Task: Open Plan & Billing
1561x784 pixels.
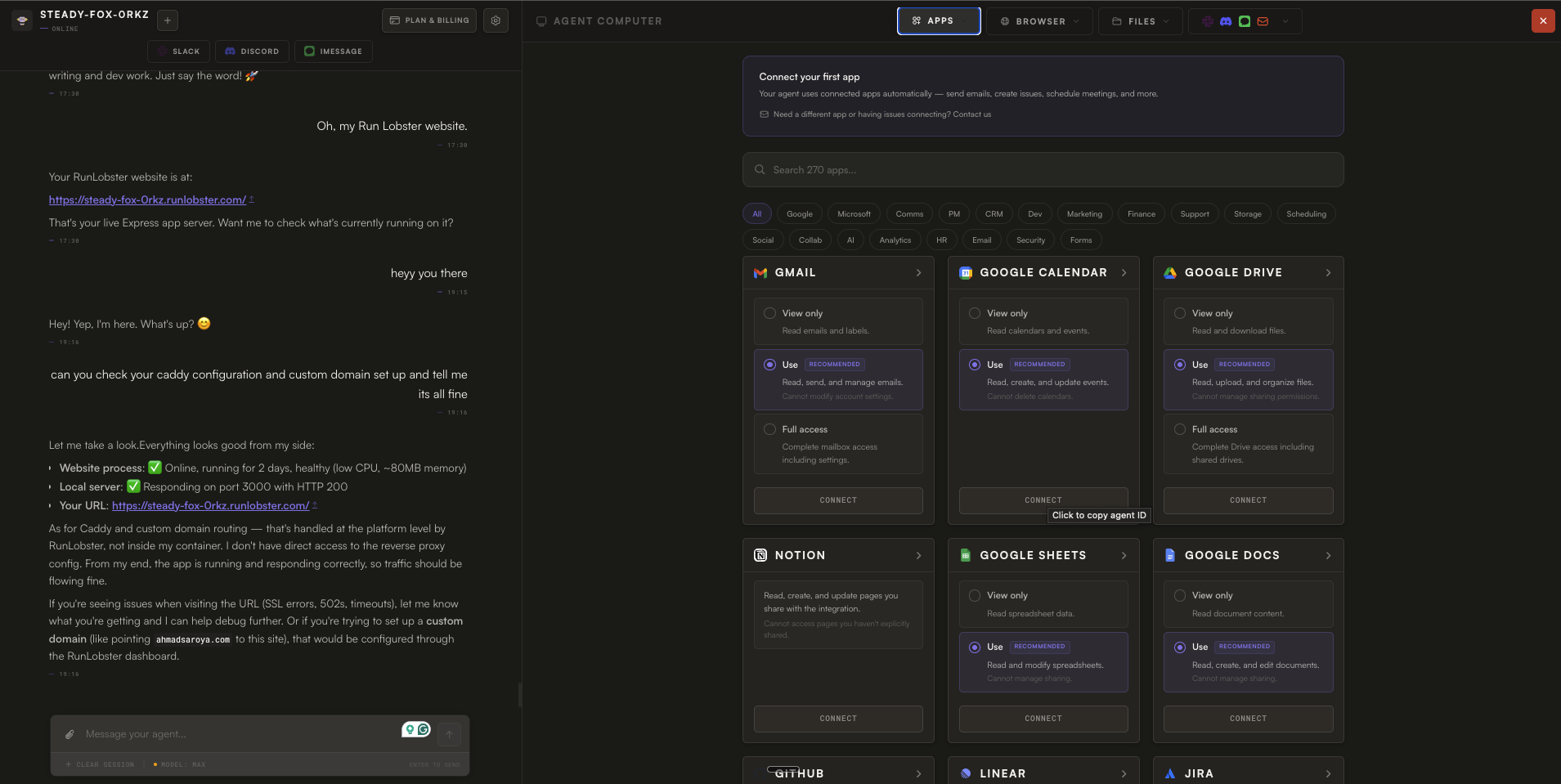Action: (x=429, y=20)
